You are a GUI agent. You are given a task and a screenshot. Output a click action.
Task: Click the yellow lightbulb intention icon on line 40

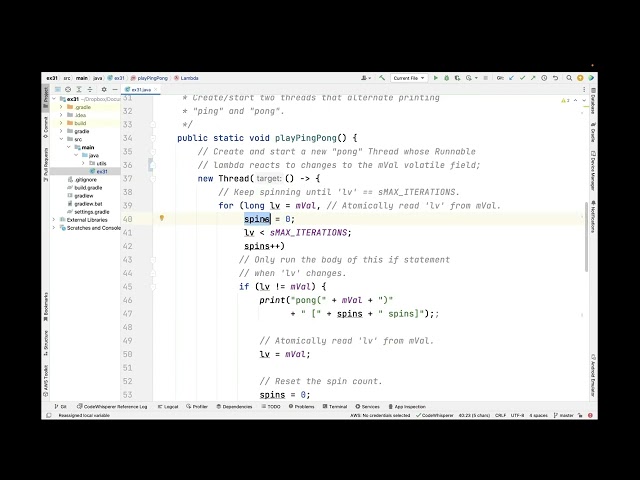click(x=162, y=218)
